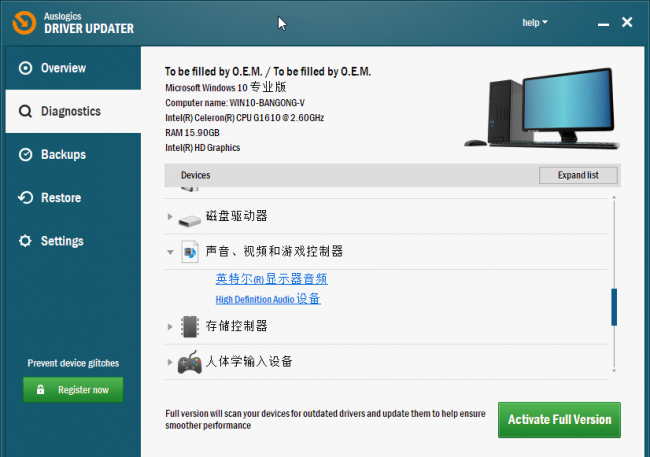Click the Settings gear icon
The width and height of the screenshot is (650, 457).
coord(25,241)
